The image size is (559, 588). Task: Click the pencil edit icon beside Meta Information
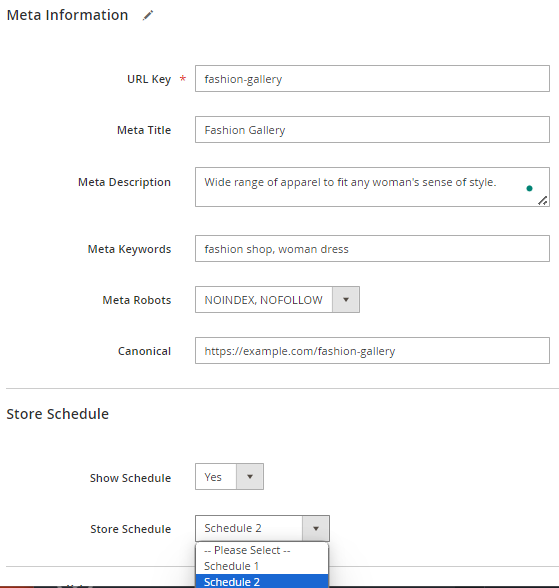148,15
